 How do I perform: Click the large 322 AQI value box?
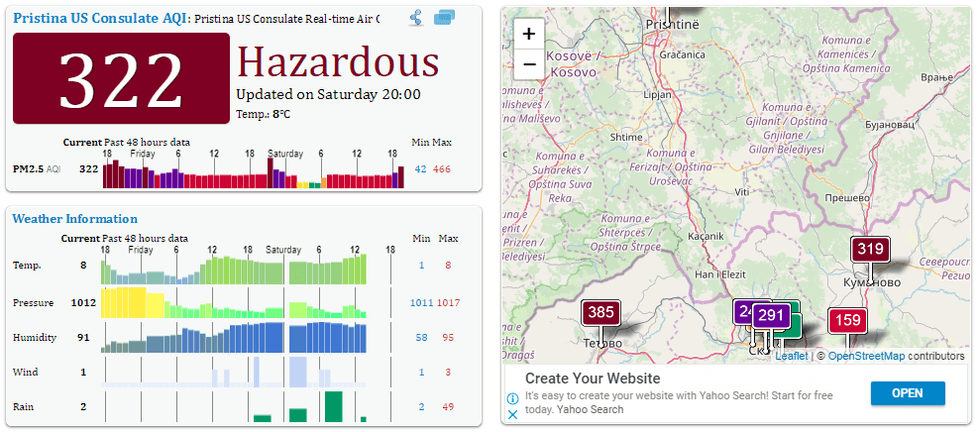tap(121, 79)
